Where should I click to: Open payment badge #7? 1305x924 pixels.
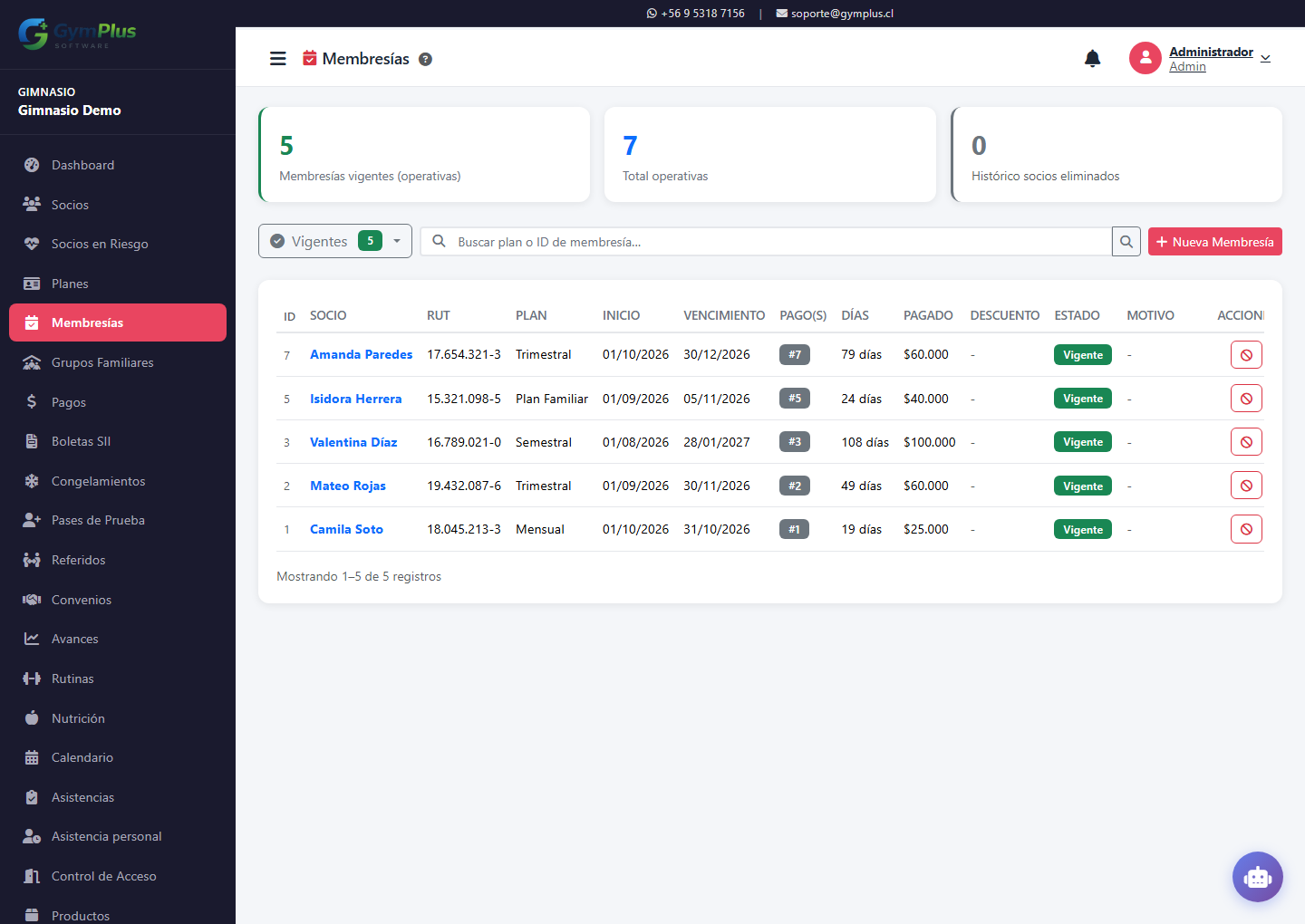click(795, 354)
